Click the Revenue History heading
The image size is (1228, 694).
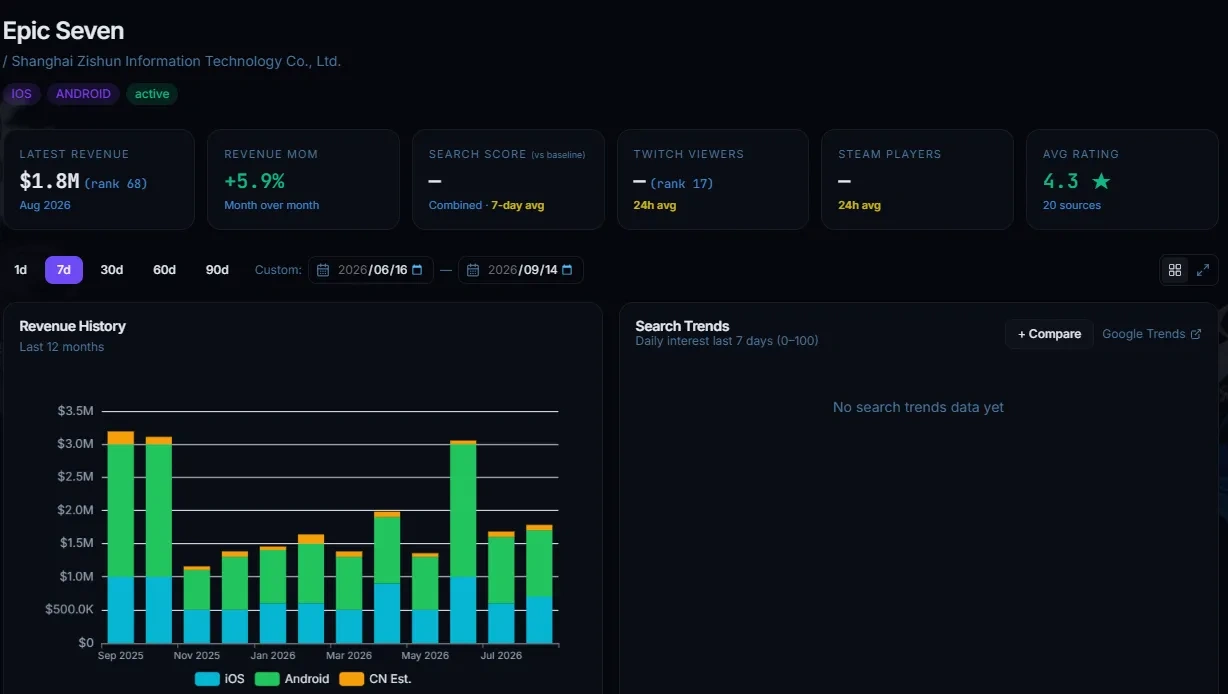click(73, 326)
